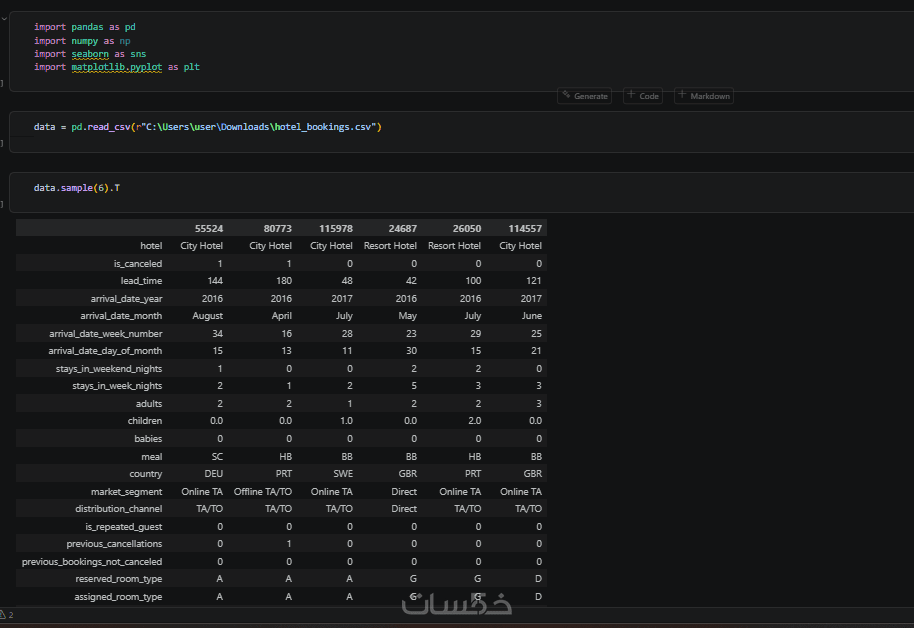
Task: Click the matplotlib.pyplot import with squiggle underline
Action: [117, 67]
